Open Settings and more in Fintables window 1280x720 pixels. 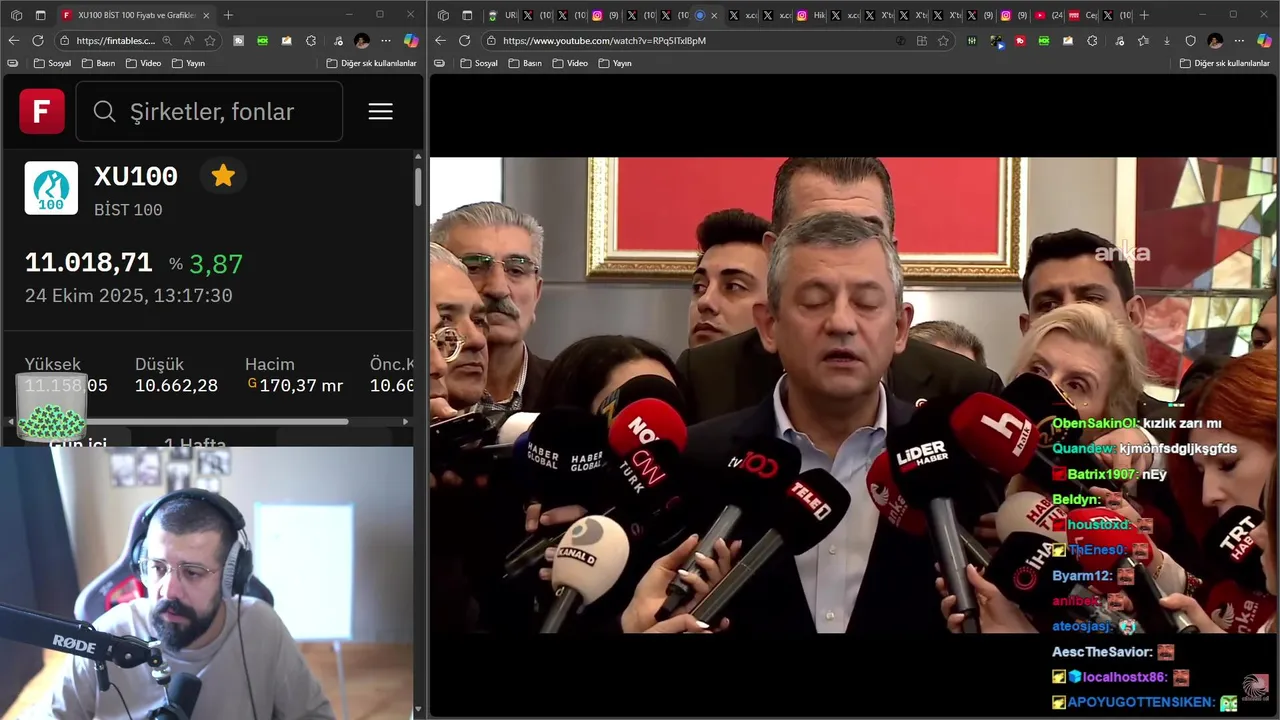click(386, 40)
